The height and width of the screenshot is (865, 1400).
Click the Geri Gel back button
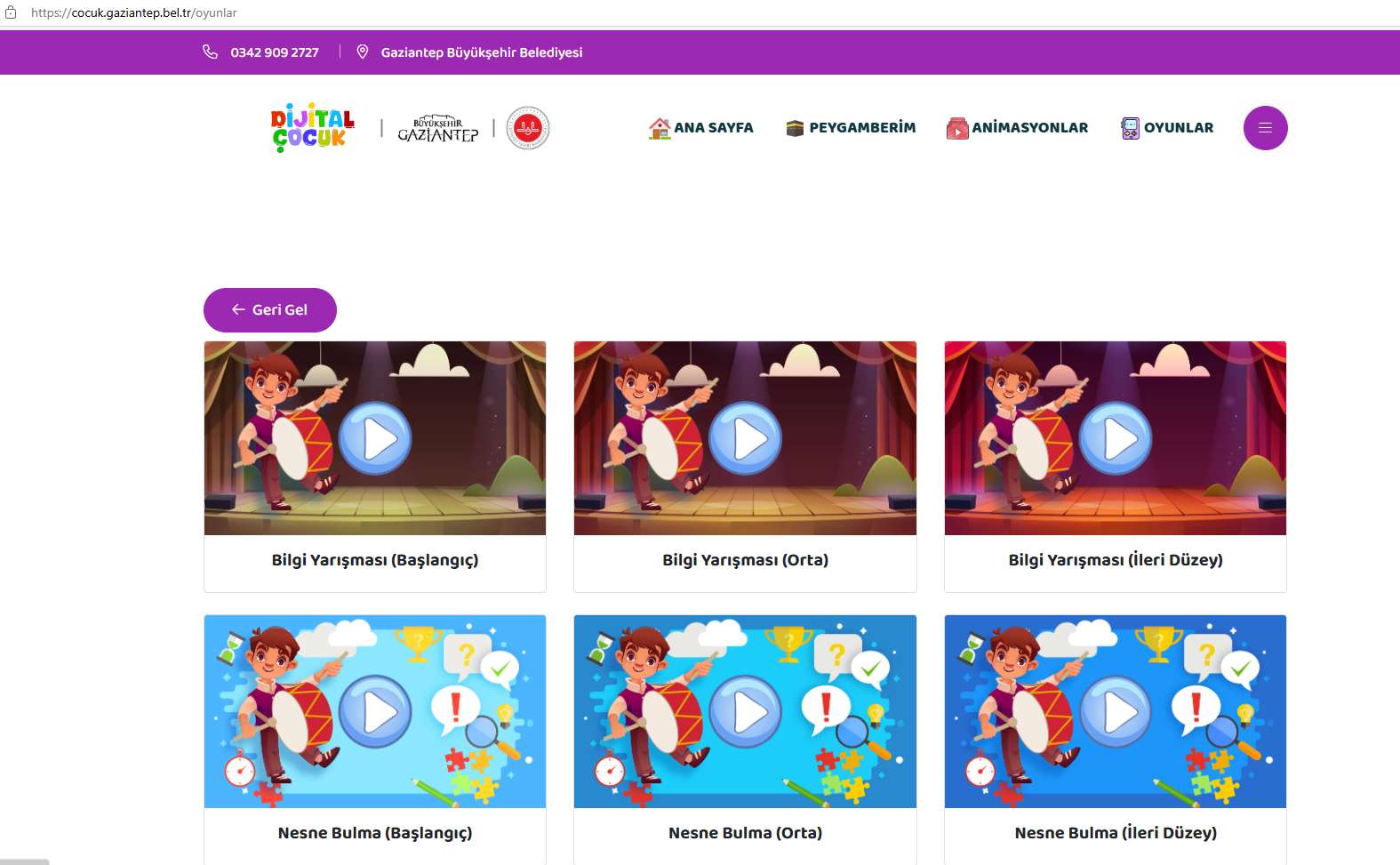(270, 310)
